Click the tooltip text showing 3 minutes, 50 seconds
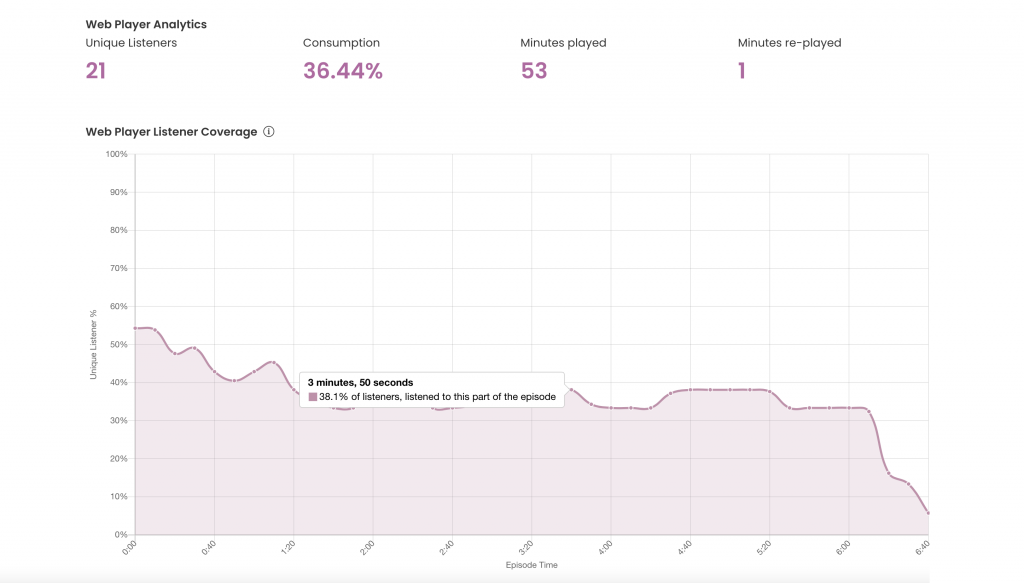This screenshot has height=583, width=1024. [x=358, y=382]
